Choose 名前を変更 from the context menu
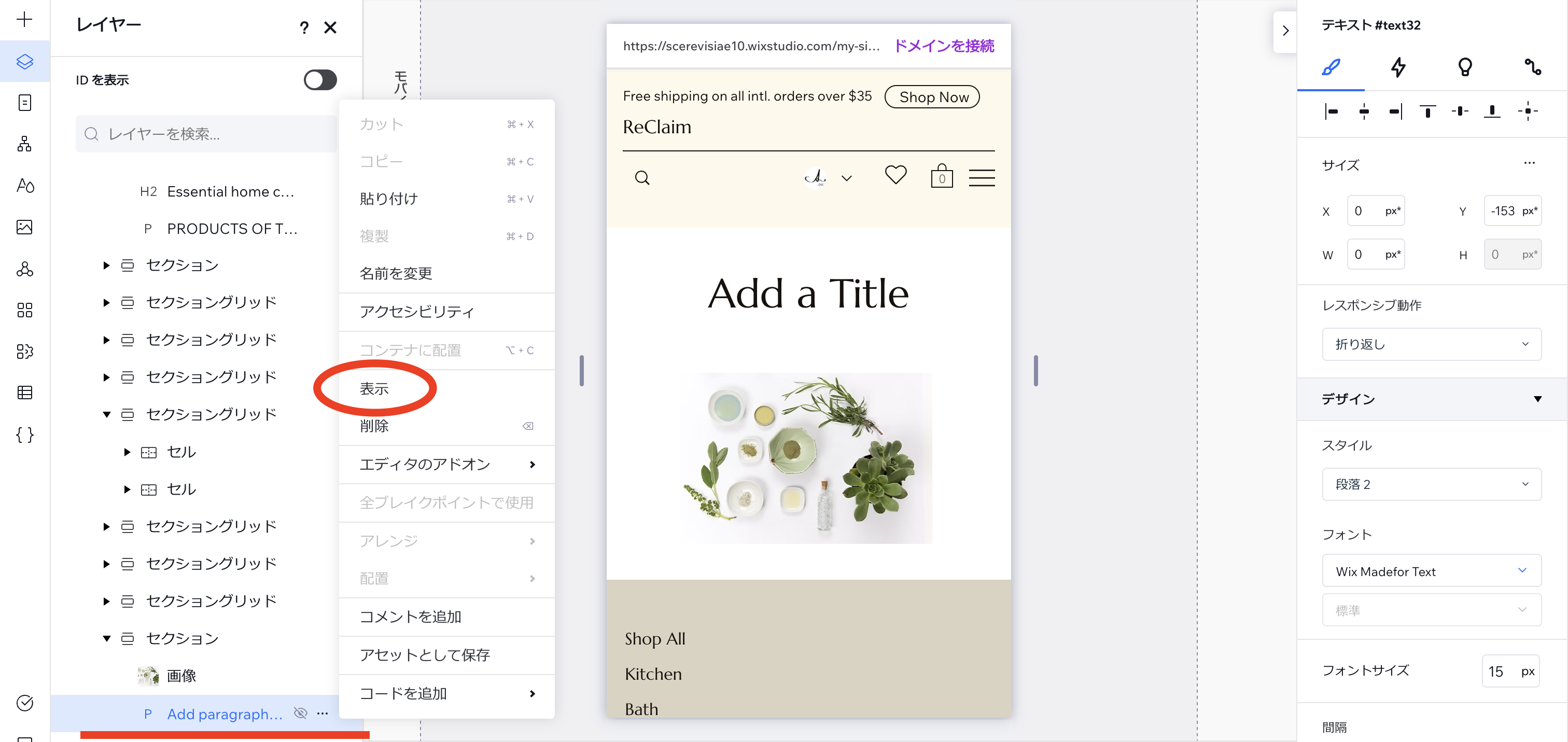This screenshot has width=1568, height=742. click(395, 273)
